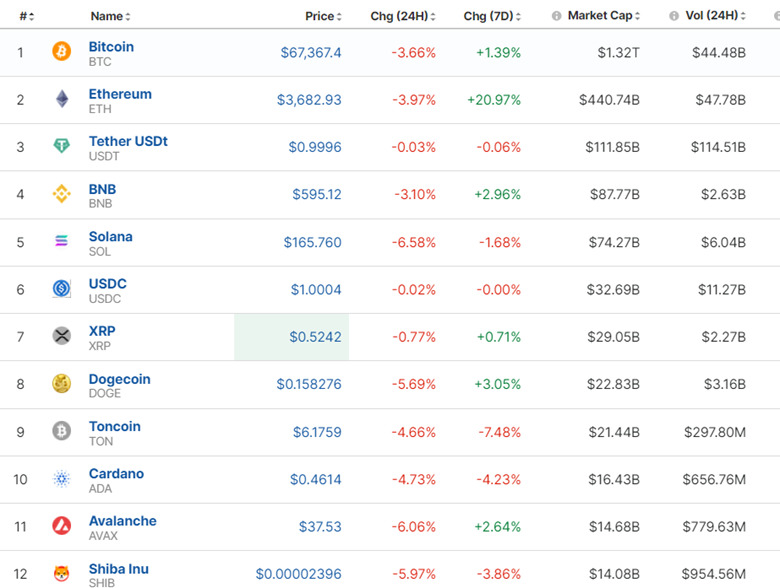
Task: Click BNB 7D change +2.96%
Action: tap(497, 195)
